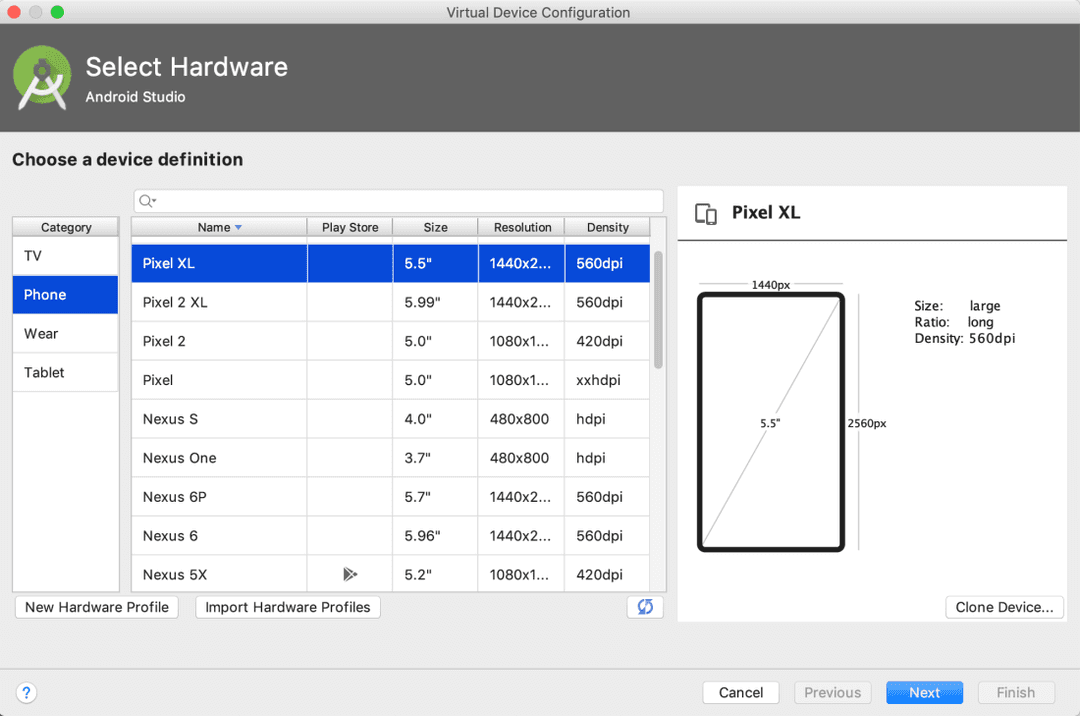Image resolution: width=1080 pixels, height=716 pixels.
Task: Select the Nexus S device
Action: pyautogui.click(x=391, y=419)
